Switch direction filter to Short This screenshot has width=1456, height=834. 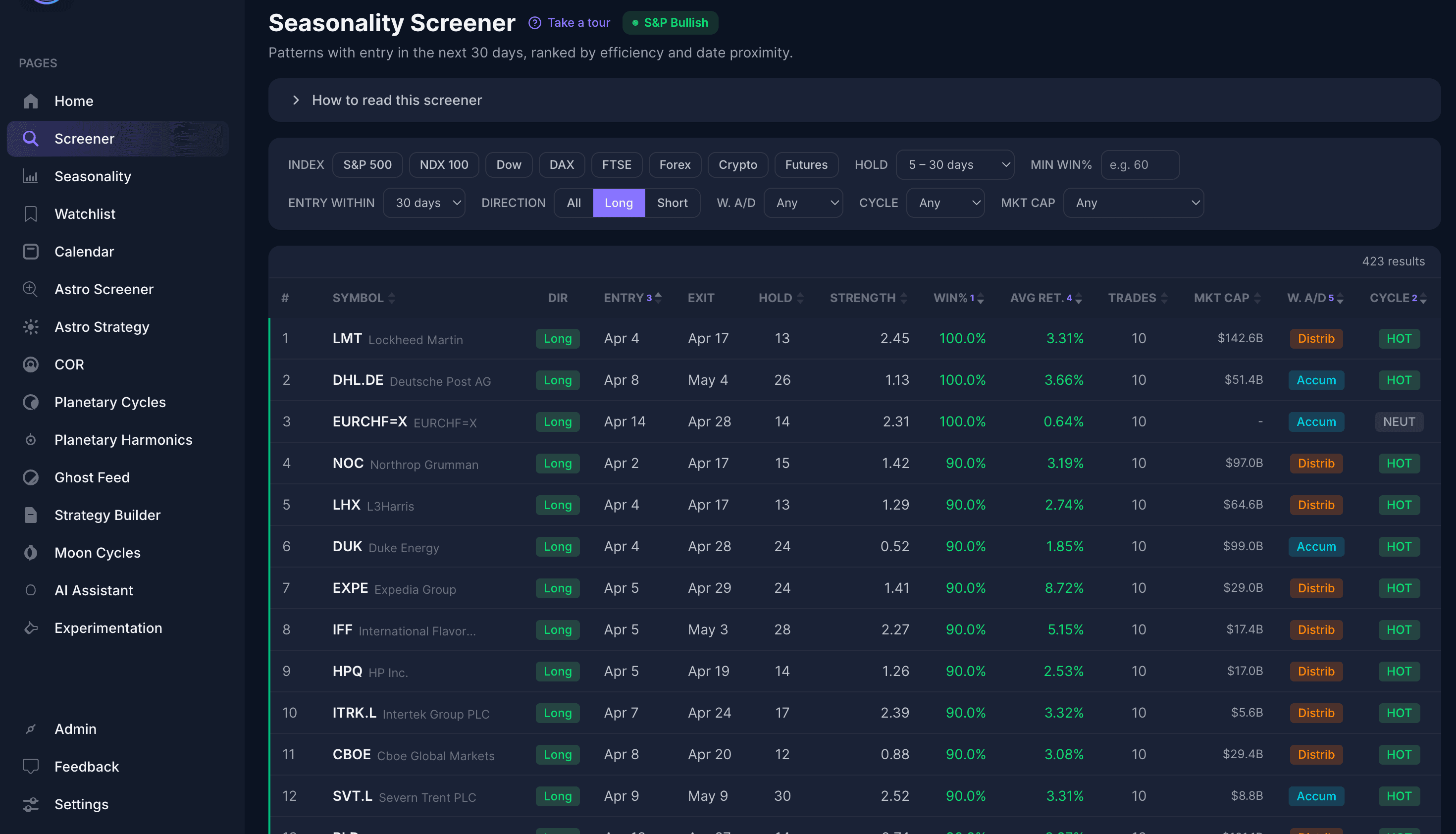click(x=673, y=203)
